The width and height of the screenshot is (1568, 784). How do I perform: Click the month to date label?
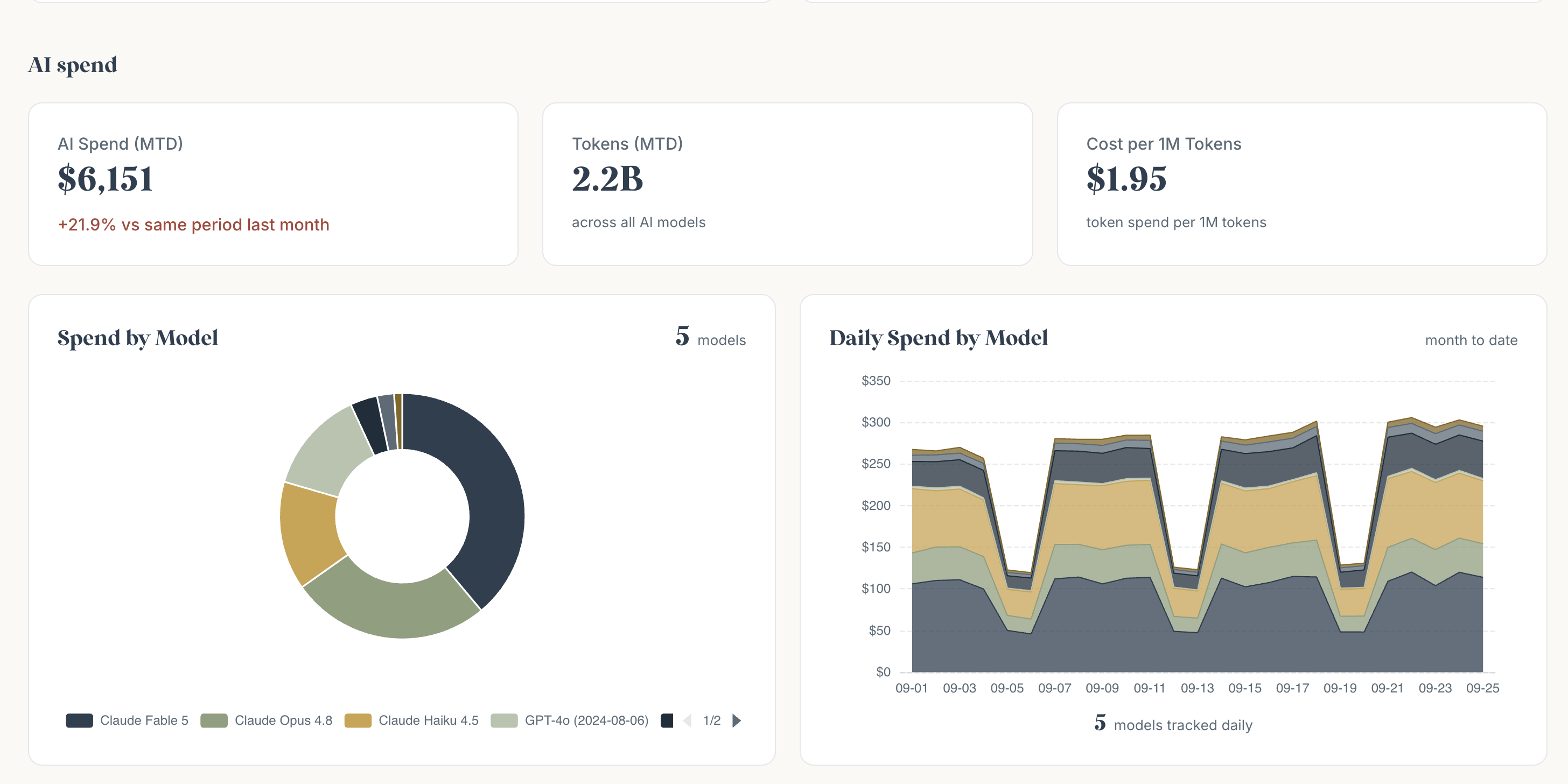tap(1471, 340)
